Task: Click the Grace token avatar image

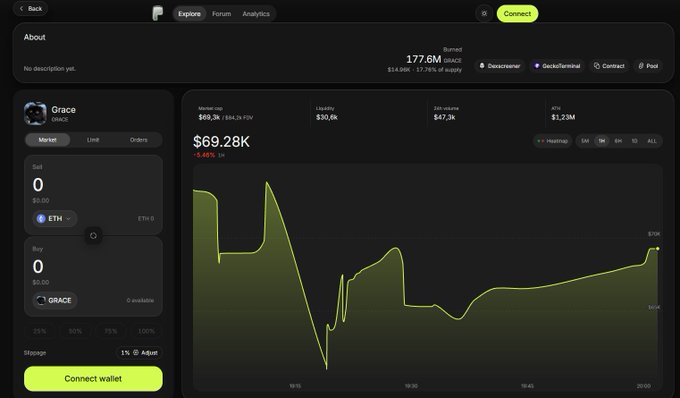Action: [35, 114]
